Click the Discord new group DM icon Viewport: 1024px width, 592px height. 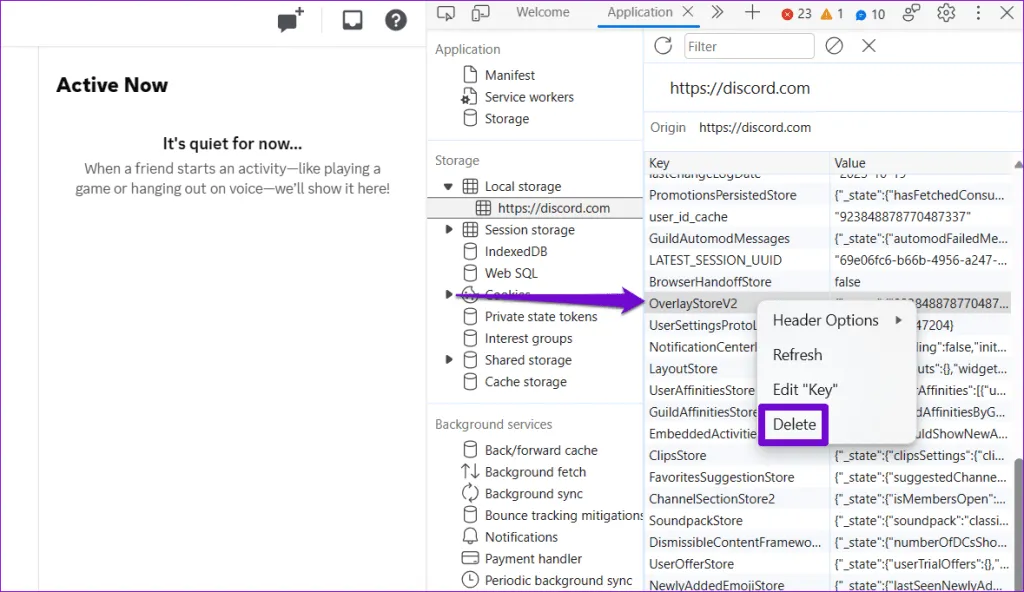click(290, 20)
